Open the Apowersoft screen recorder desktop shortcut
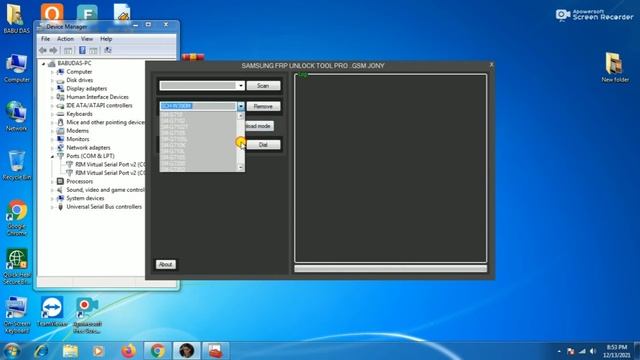 click(87, 315)
